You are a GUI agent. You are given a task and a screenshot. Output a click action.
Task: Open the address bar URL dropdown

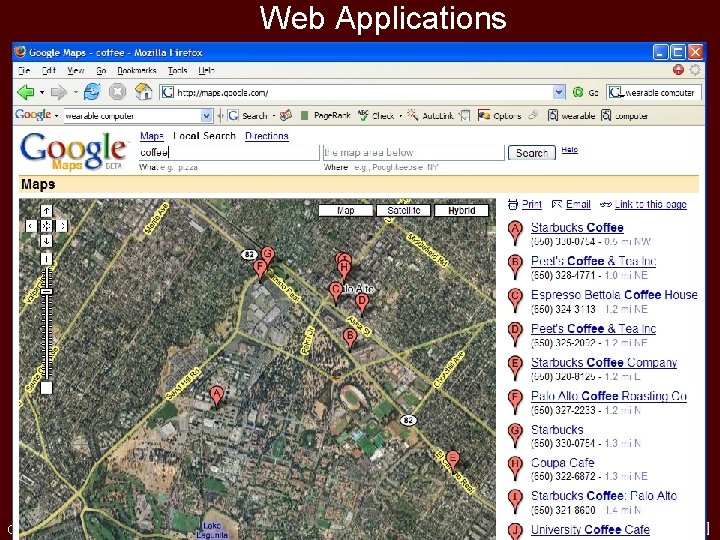[x=558, y=92]
